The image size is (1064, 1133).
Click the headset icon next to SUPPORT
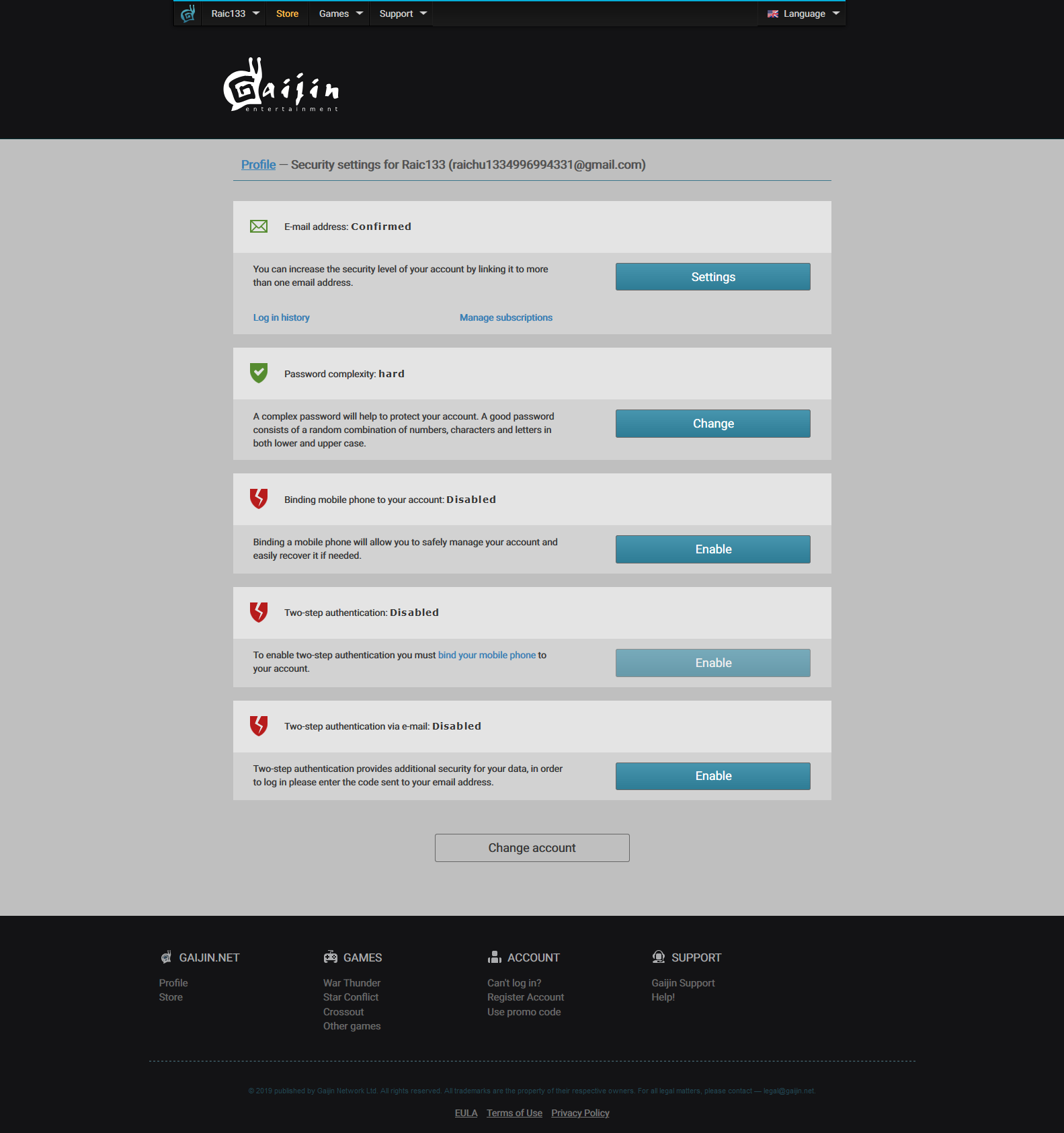pyautogui.click(x=659, y=957)
